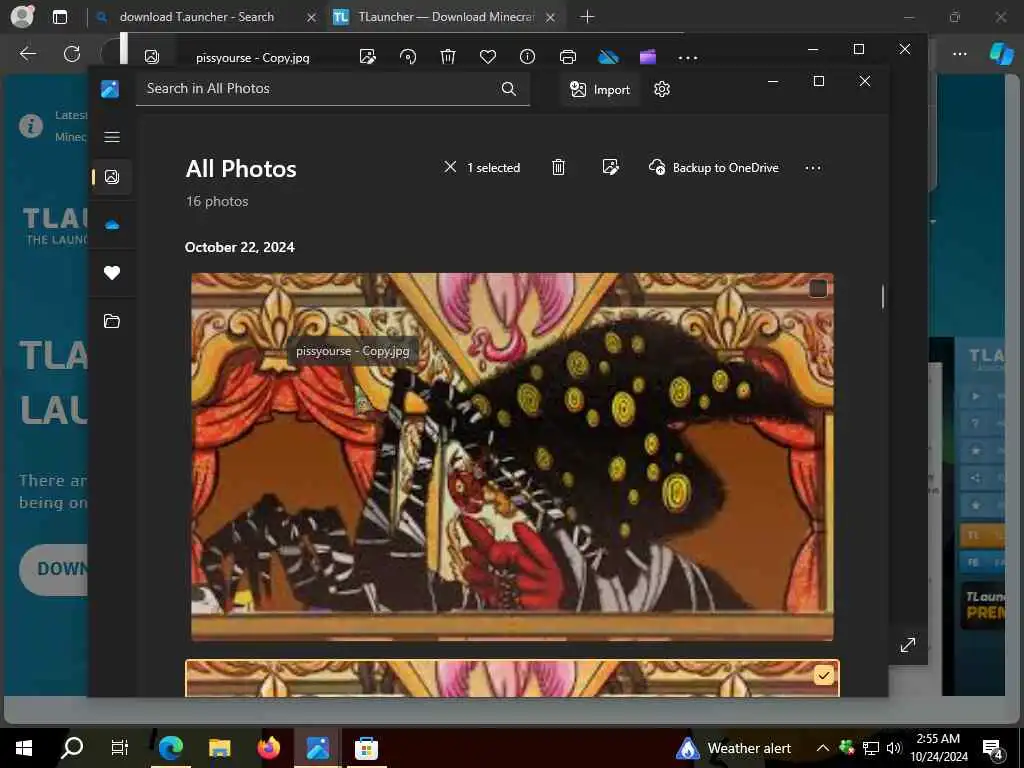Open the Folders sidebar section

click(112, 321)
